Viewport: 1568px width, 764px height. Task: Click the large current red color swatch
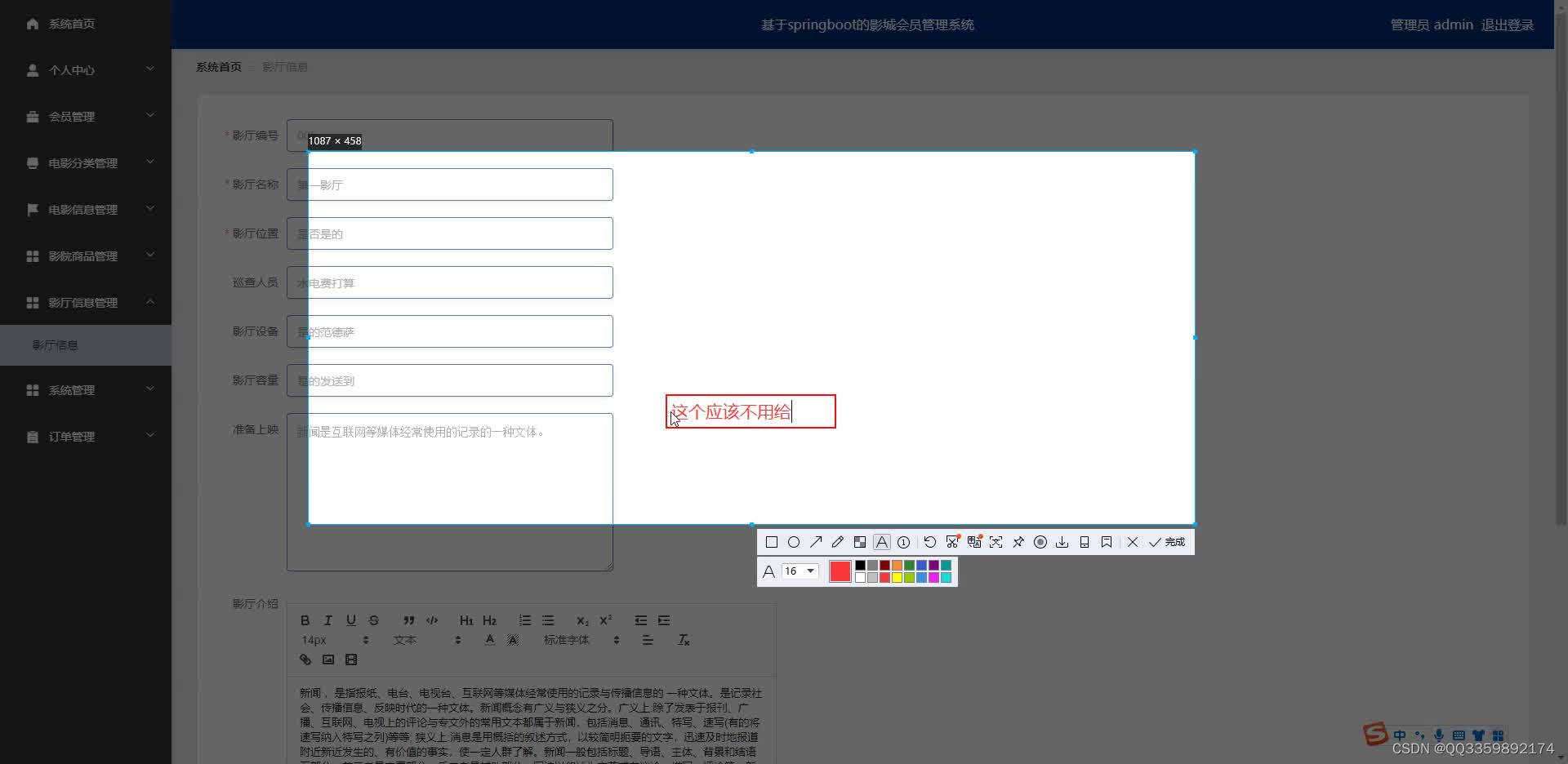(x=840, y=571)
